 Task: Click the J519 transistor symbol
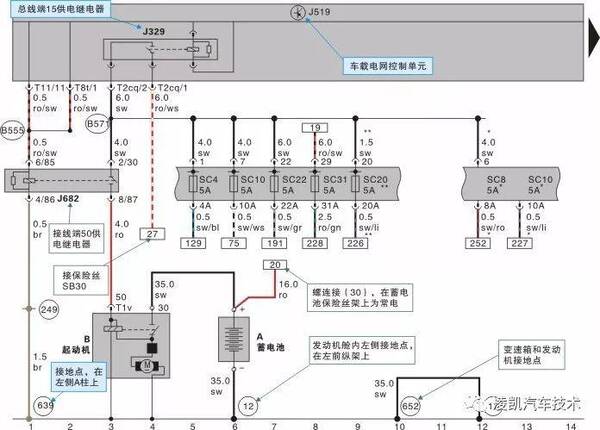click(x=298, y=13)
